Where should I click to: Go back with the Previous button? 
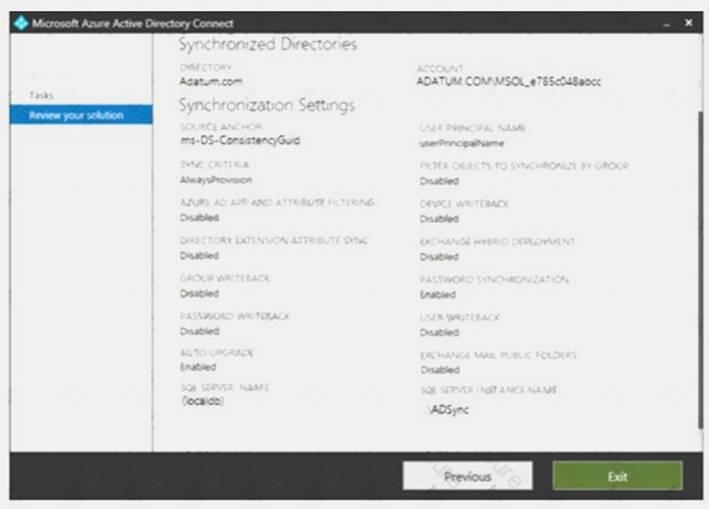[x=468, y=476]
